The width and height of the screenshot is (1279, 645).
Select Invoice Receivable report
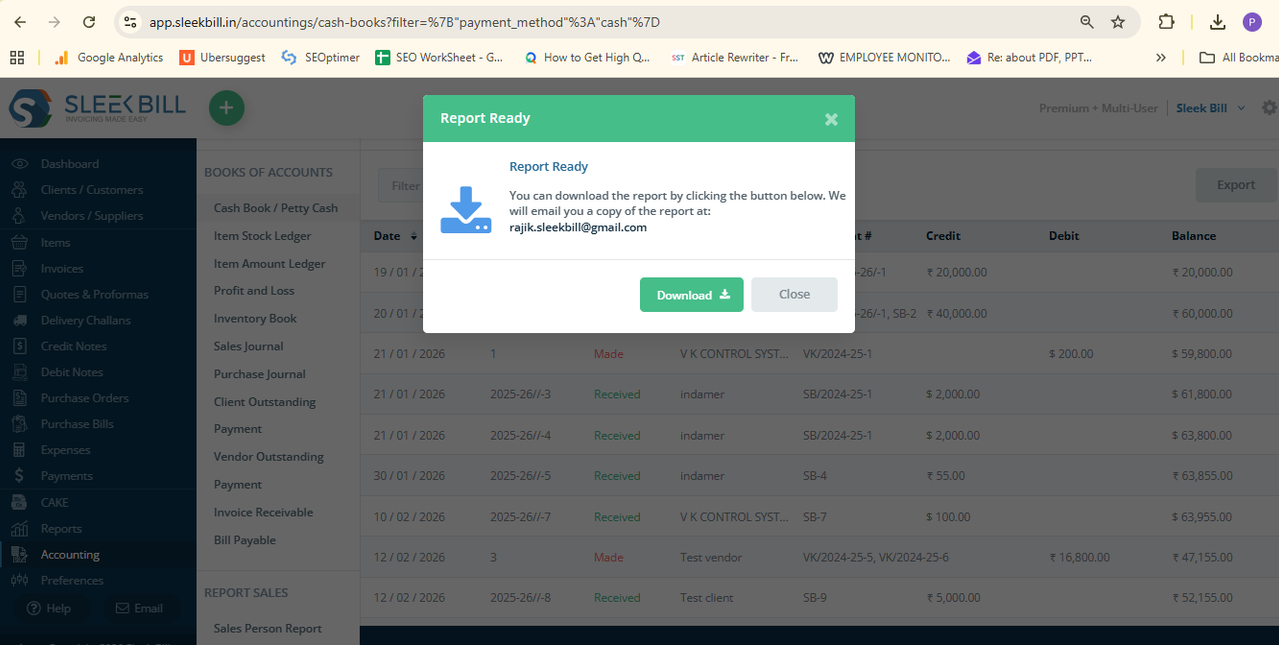pos(263,512)
